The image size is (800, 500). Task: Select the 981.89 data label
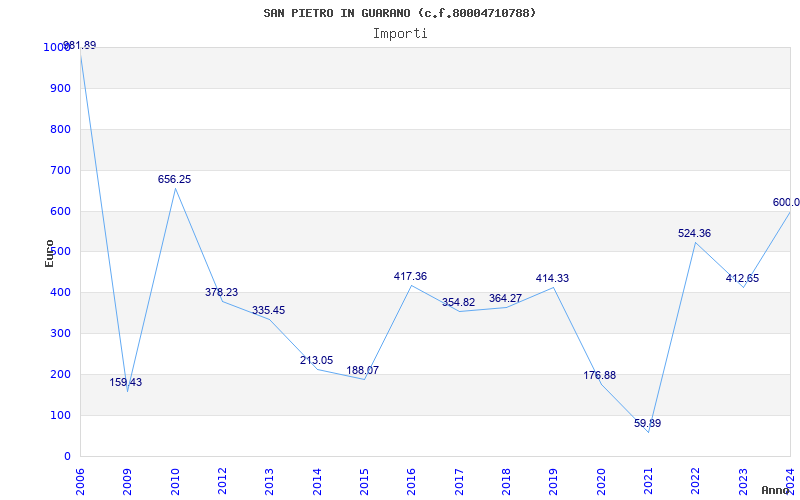click(80, 45)
